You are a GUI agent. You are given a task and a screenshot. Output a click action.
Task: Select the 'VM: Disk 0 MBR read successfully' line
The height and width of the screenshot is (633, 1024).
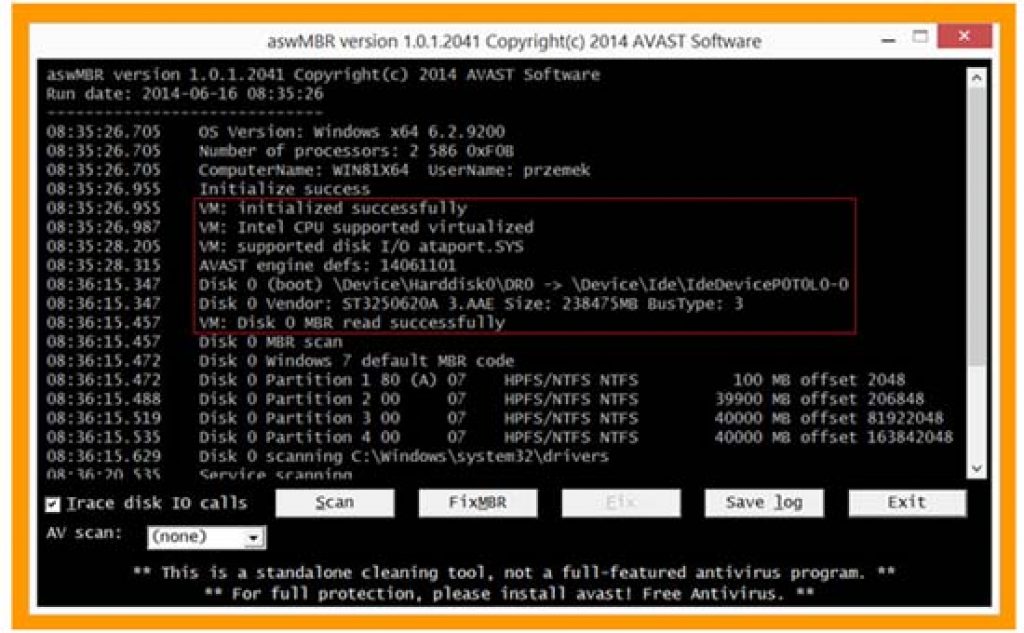352,322
